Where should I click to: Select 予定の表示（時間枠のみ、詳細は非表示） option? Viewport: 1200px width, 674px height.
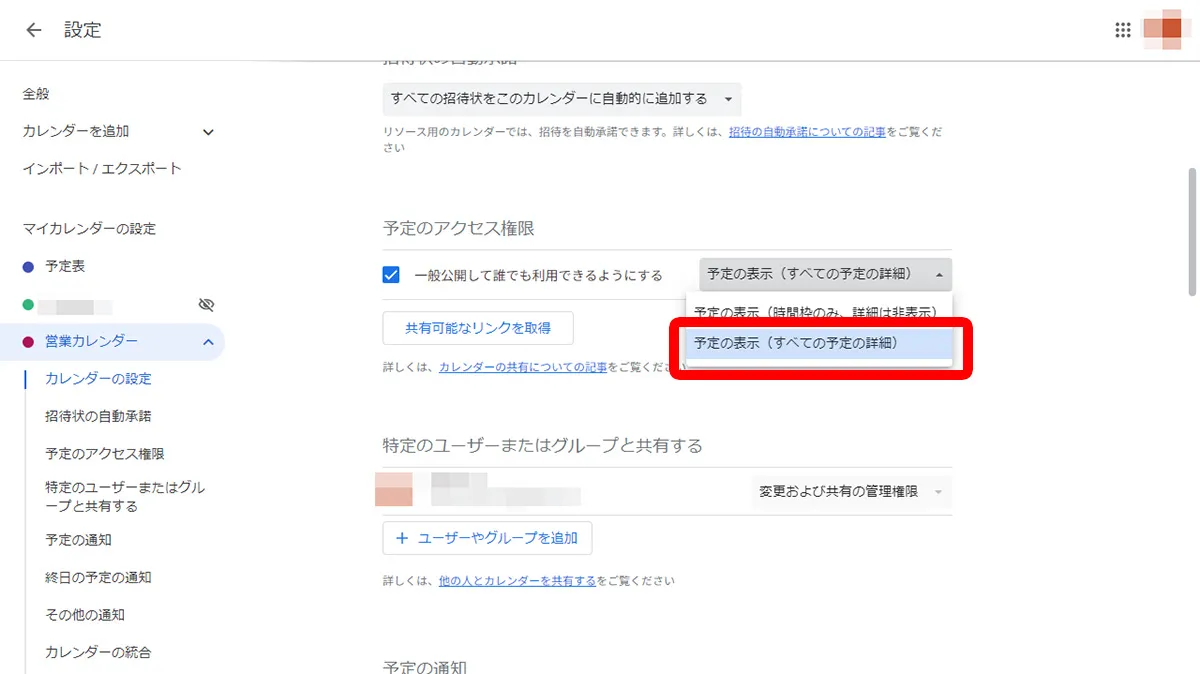tap(818, 311)
